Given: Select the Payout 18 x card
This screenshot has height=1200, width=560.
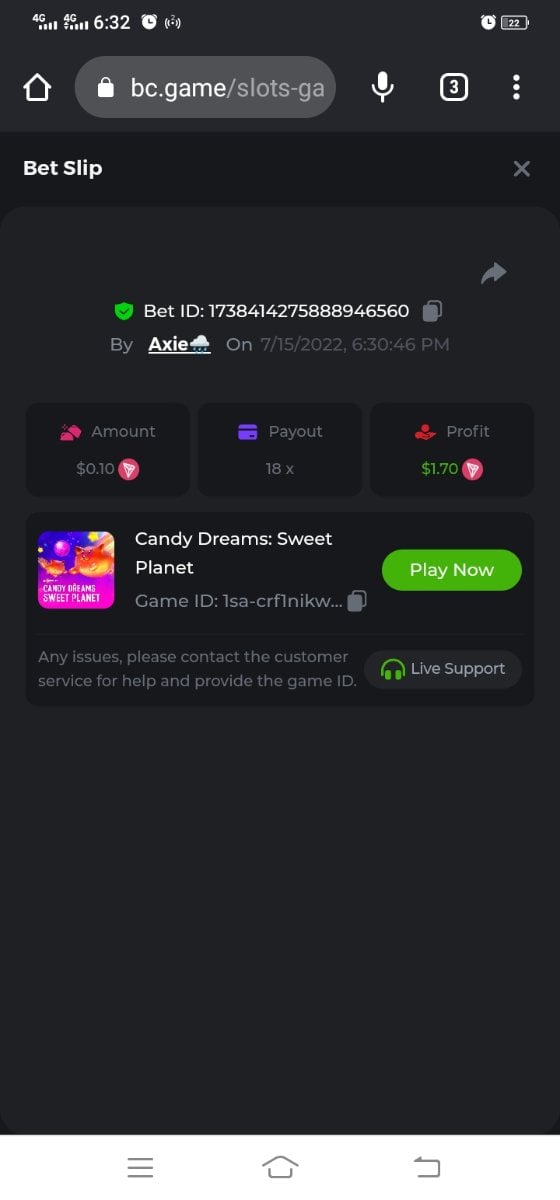Looking at the screenshot, I should [280, 450].
